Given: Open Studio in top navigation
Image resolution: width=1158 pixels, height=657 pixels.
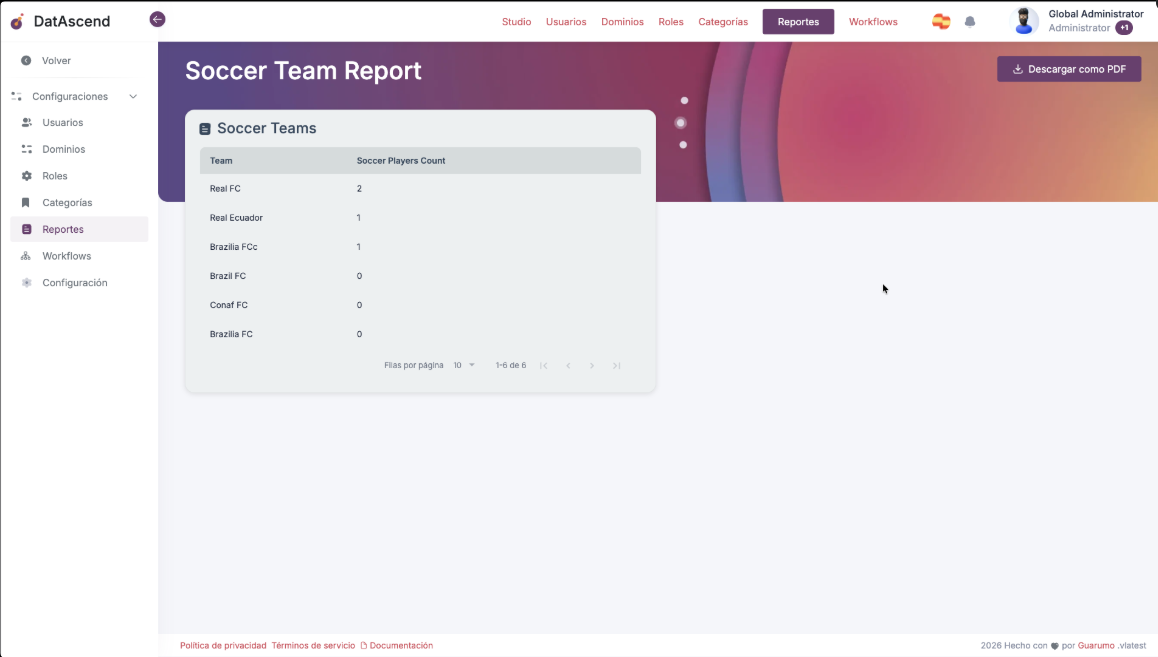Looking at the screenshot, I should pos(516,21).
